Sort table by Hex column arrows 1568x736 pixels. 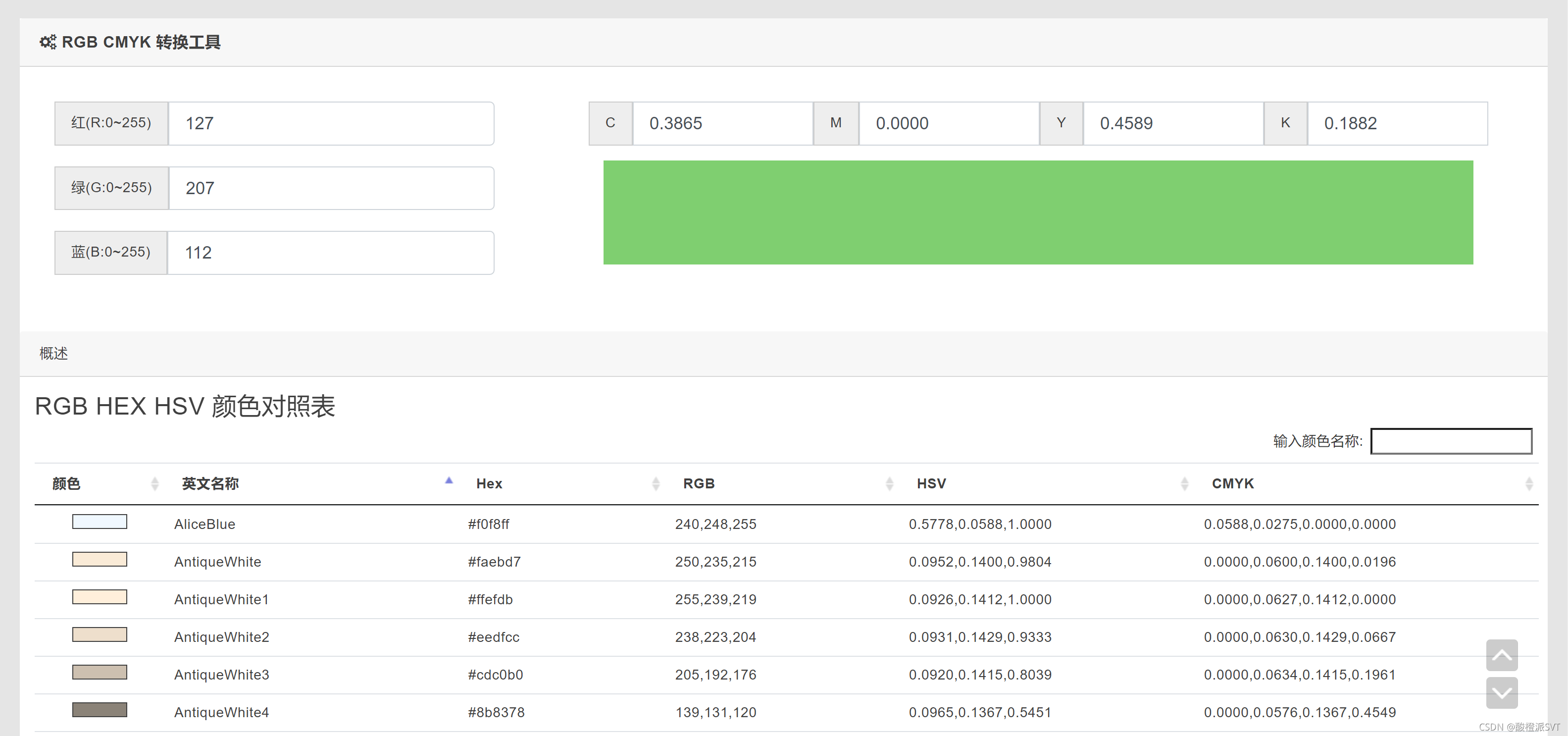[656, 483]
